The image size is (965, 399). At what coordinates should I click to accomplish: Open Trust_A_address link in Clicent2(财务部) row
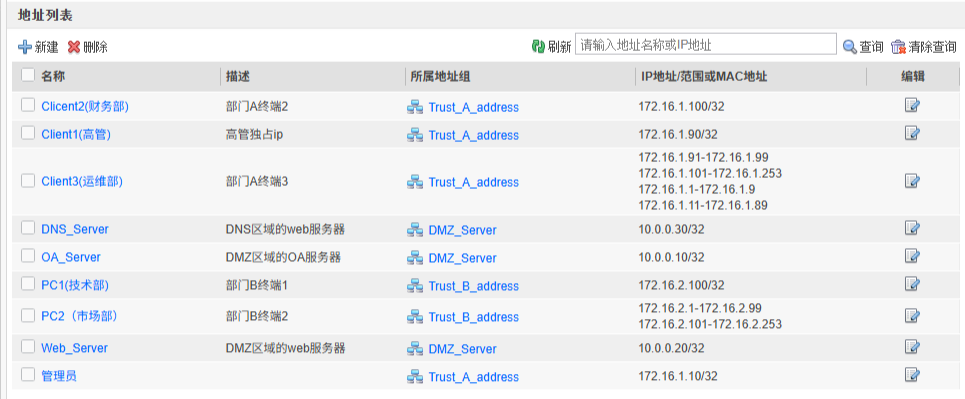(x=473, y=107)
